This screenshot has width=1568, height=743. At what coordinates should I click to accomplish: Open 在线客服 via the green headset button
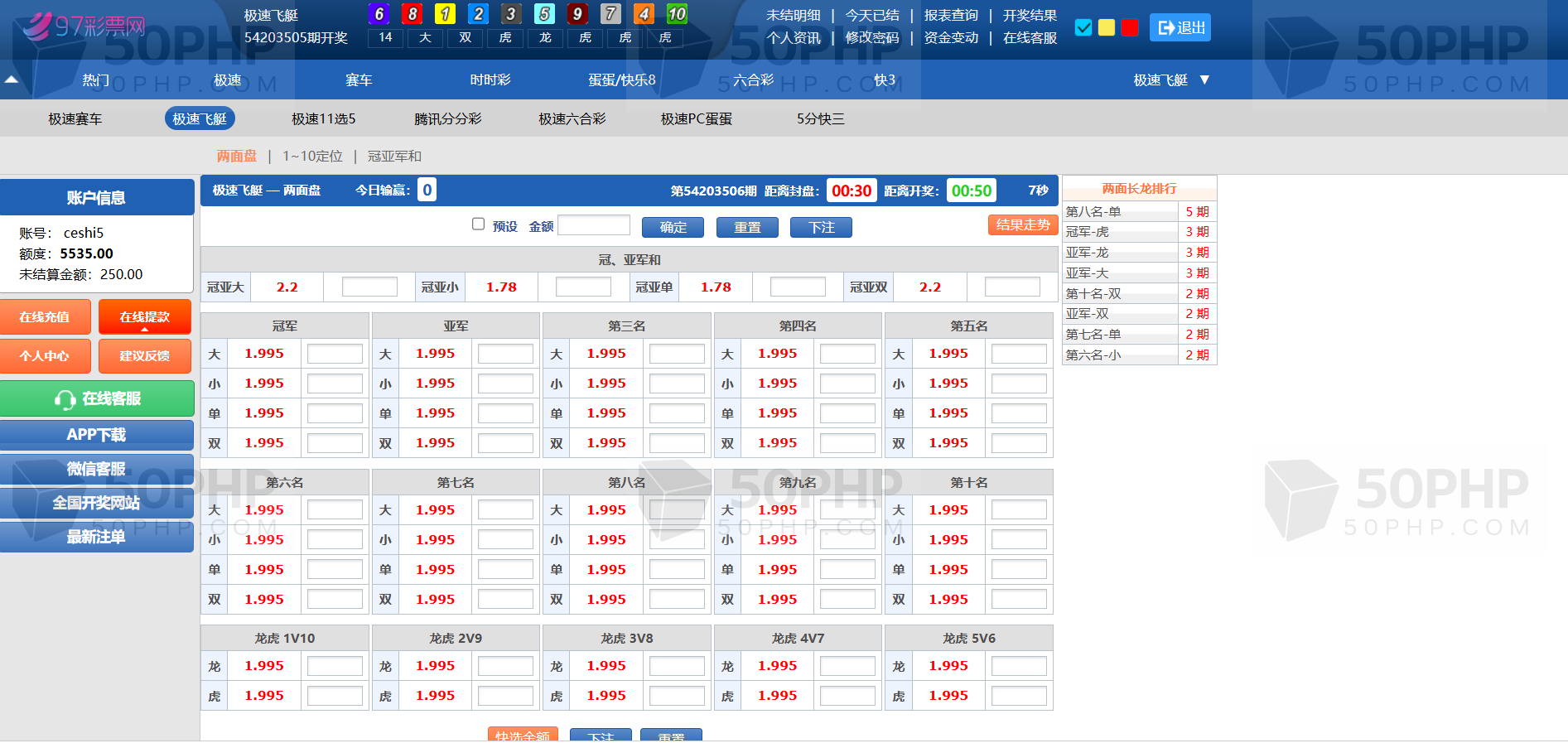pyautogui.click(x=97, y=399)
